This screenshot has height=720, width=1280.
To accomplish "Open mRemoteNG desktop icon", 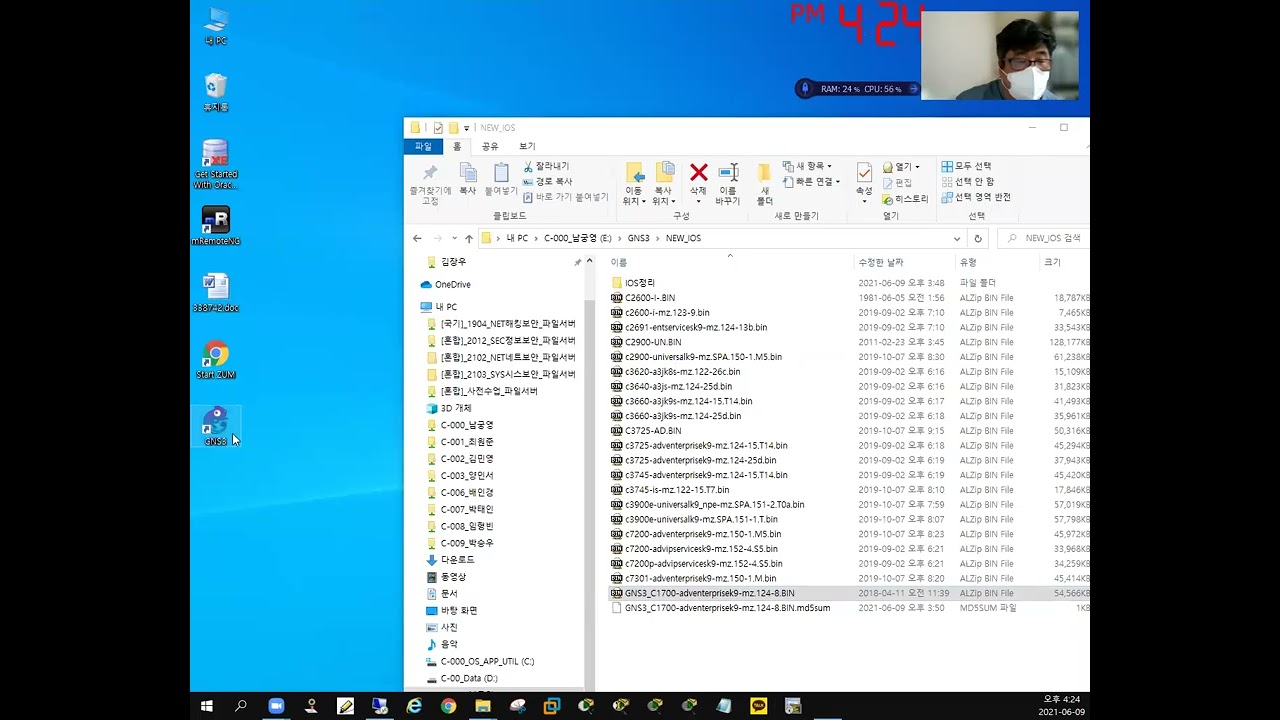I will pyautogui.click(x=216, y=226).
